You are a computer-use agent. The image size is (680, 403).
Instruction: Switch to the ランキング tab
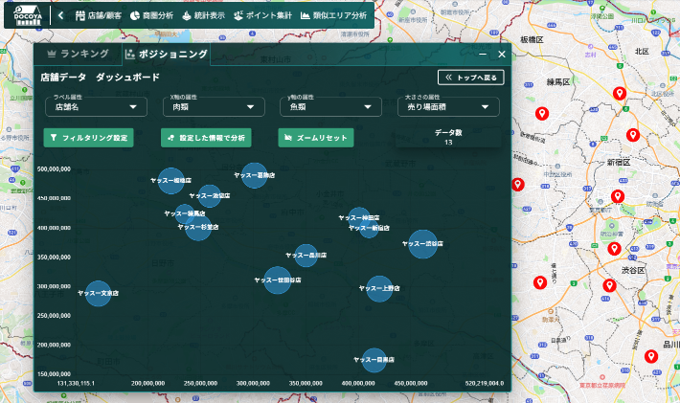coord(77,54)
